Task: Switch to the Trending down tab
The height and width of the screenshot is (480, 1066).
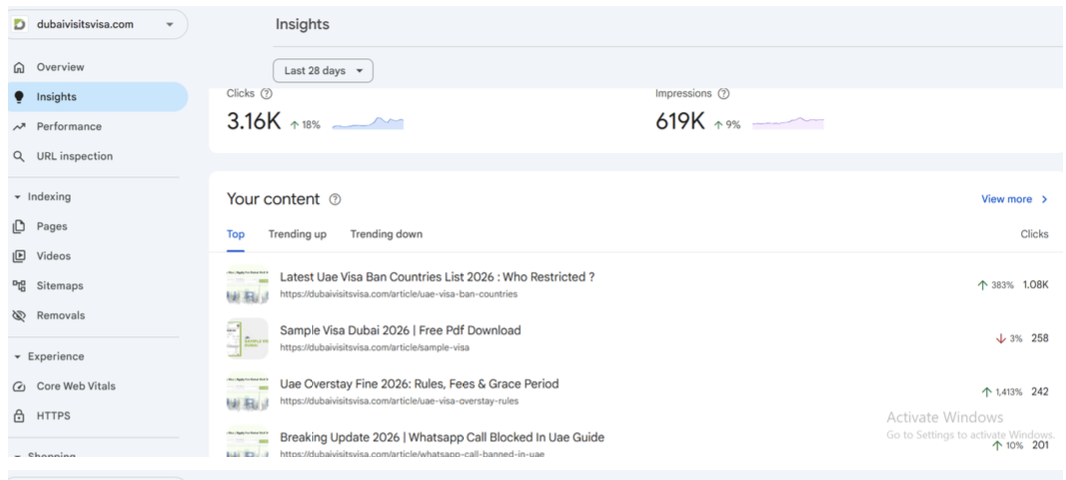Action: coord(386,234)
